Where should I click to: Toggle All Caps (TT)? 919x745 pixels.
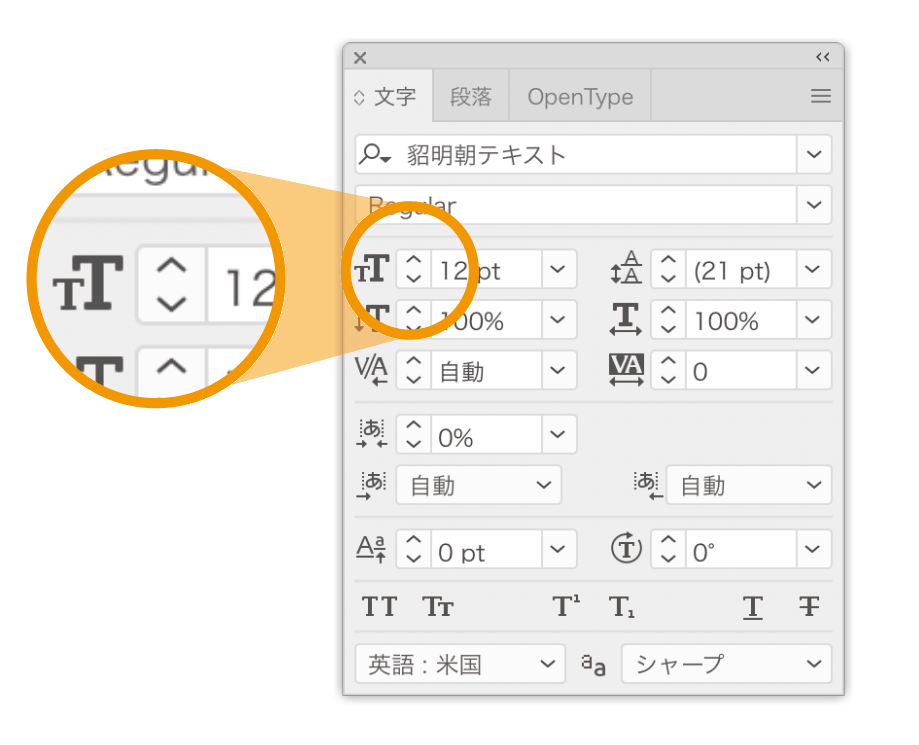pos(379,607)
